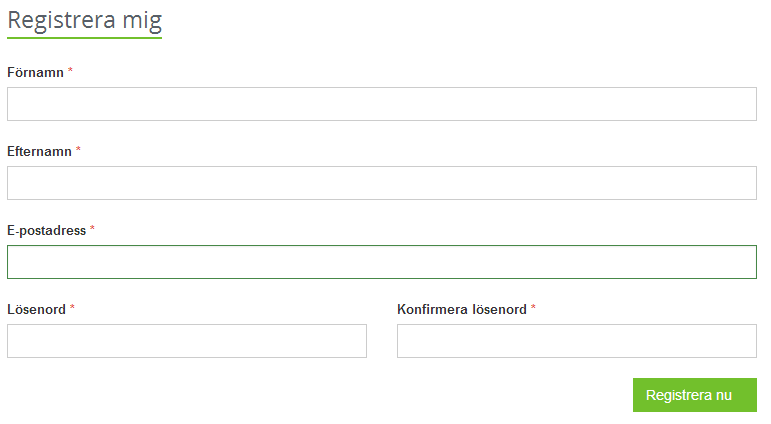Viewport: 771px width, 424px height.
Task: Click the asterisk after Konfirmera lösenord
Action: [x=533, y=309]
